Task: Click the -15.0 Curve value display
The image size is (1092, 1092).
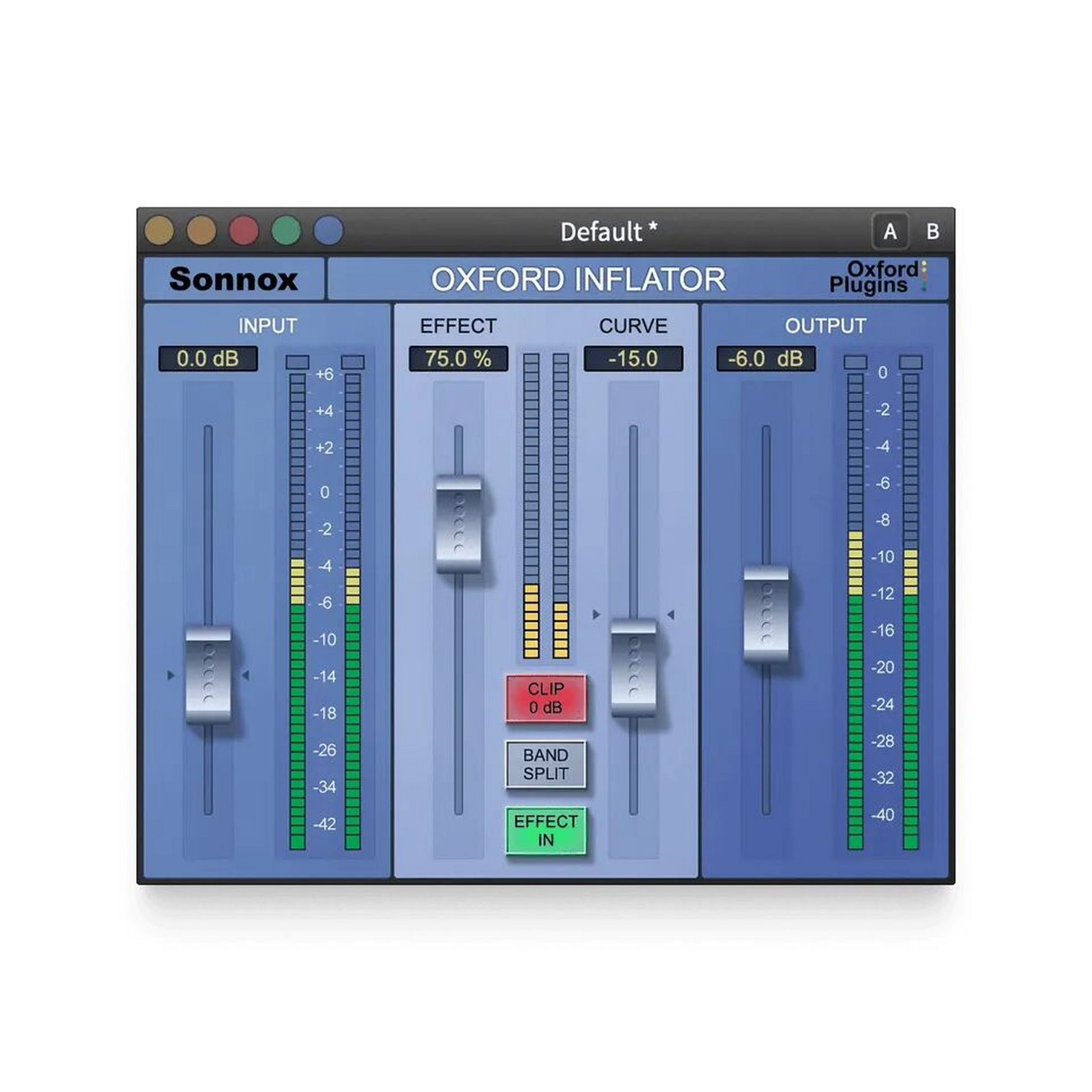Action: [634, 358]
